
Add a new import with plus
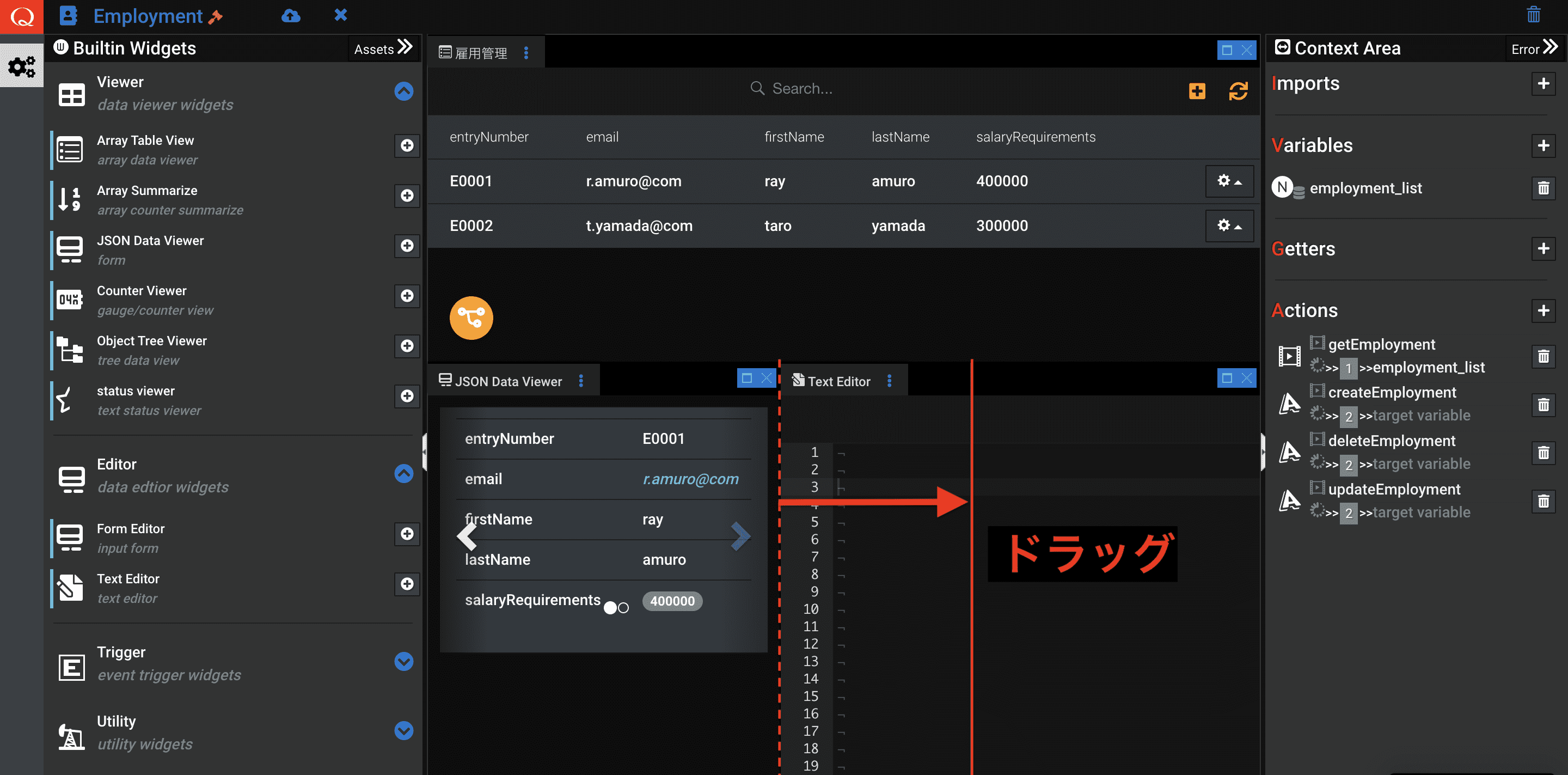tap(1543, 83)
